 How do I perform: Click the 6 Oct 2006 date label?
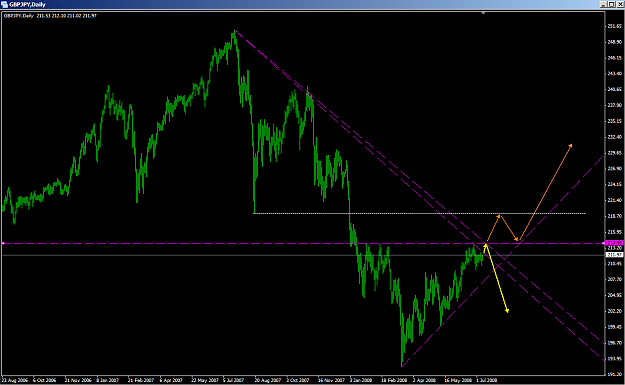click(45, 380)
